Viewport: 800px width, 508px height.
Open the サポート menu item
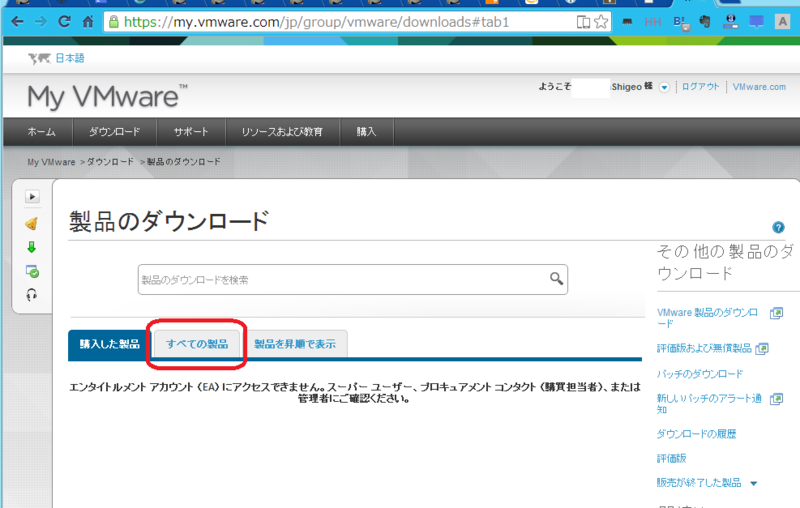tap(191, 132)
